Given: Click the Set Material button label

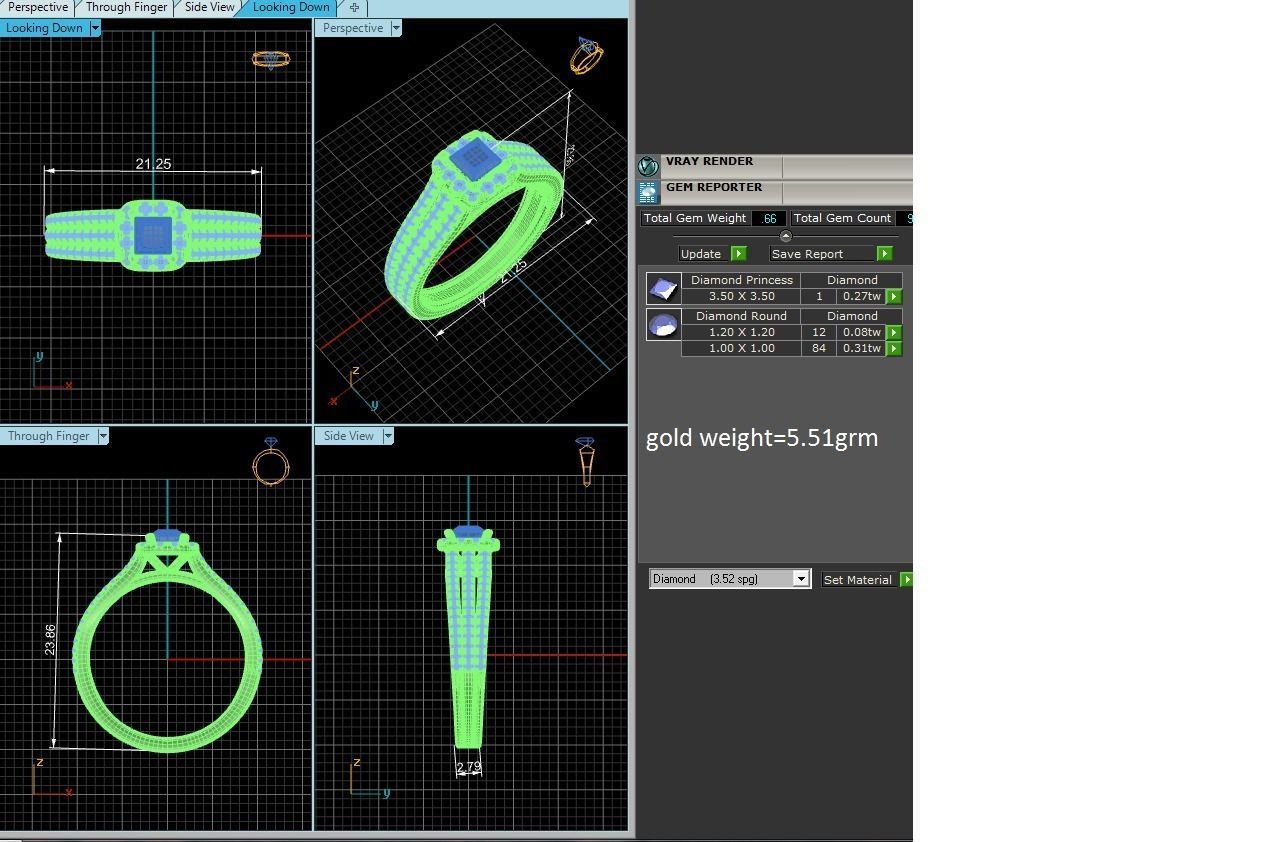Looking at the screenshot, I should point(857,580).
